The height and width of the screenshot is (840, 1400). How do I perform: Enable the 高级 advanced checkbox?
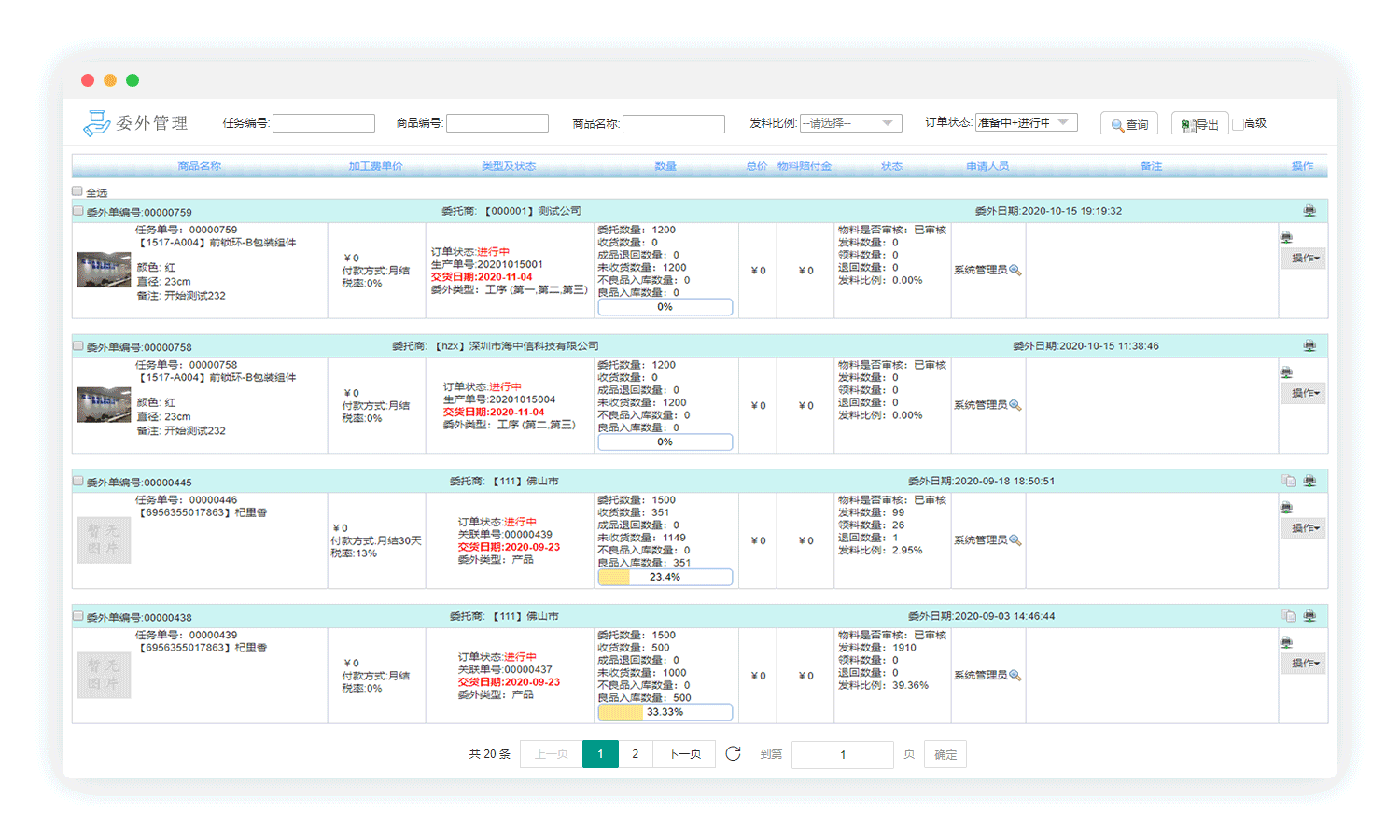[x=1238, y=124]
